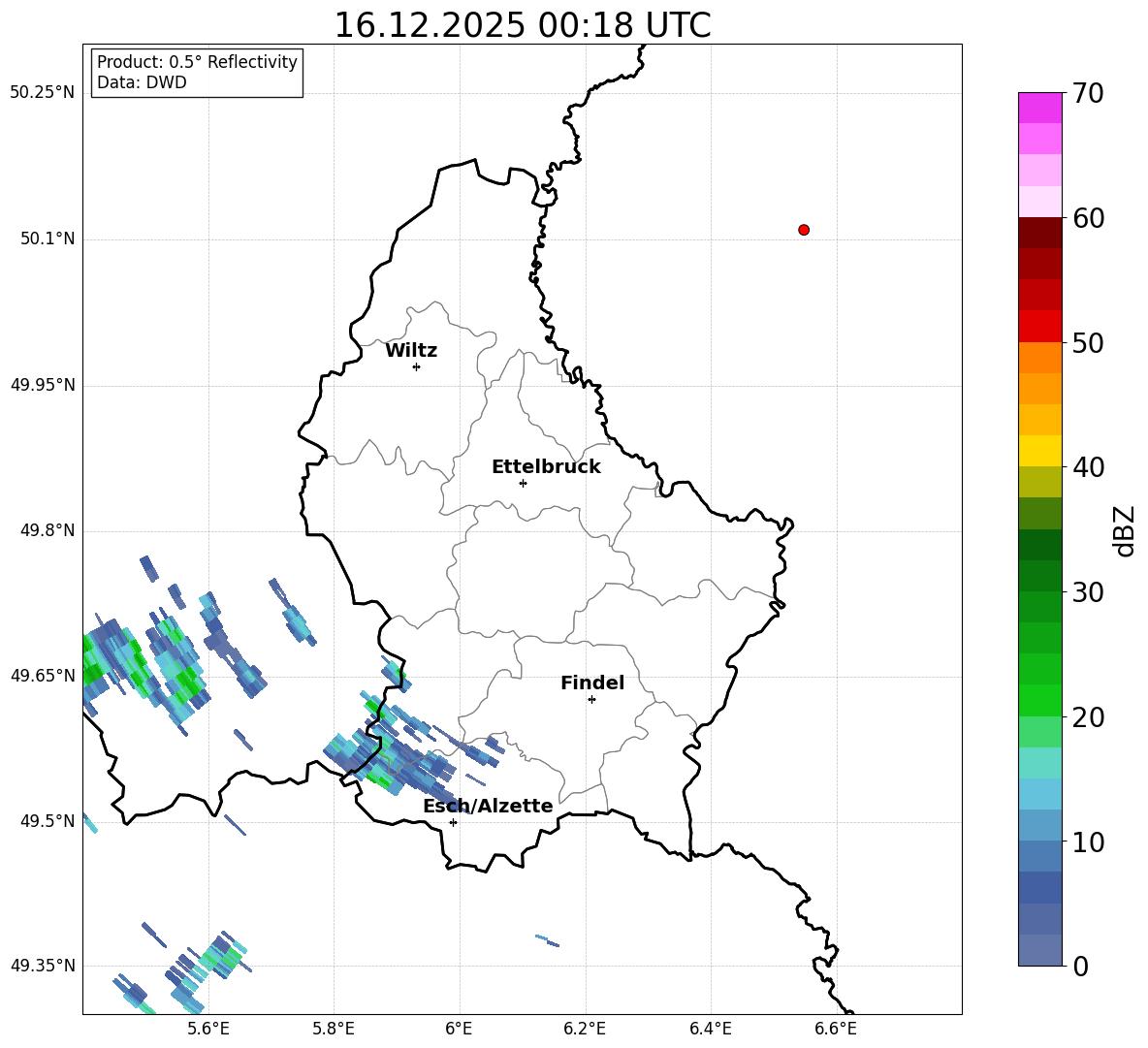Click the 6.4°E longitude label
This screenshot has width=1148, height=1048.
[x=710, y=1029]
